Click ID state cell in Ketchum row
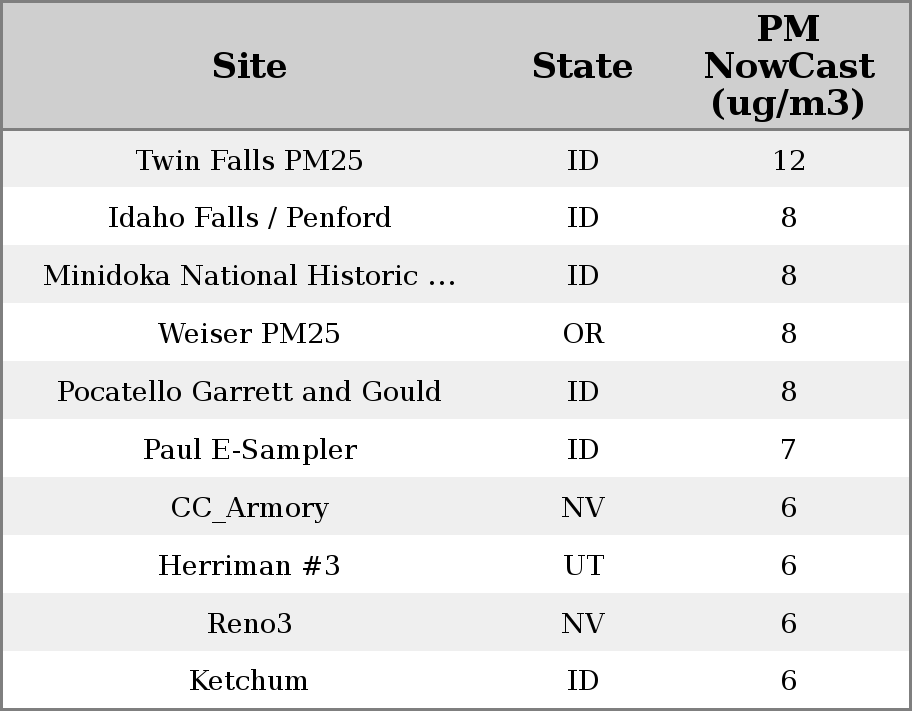The height and width of the screenshot is (711, 912). click(583, 680)
